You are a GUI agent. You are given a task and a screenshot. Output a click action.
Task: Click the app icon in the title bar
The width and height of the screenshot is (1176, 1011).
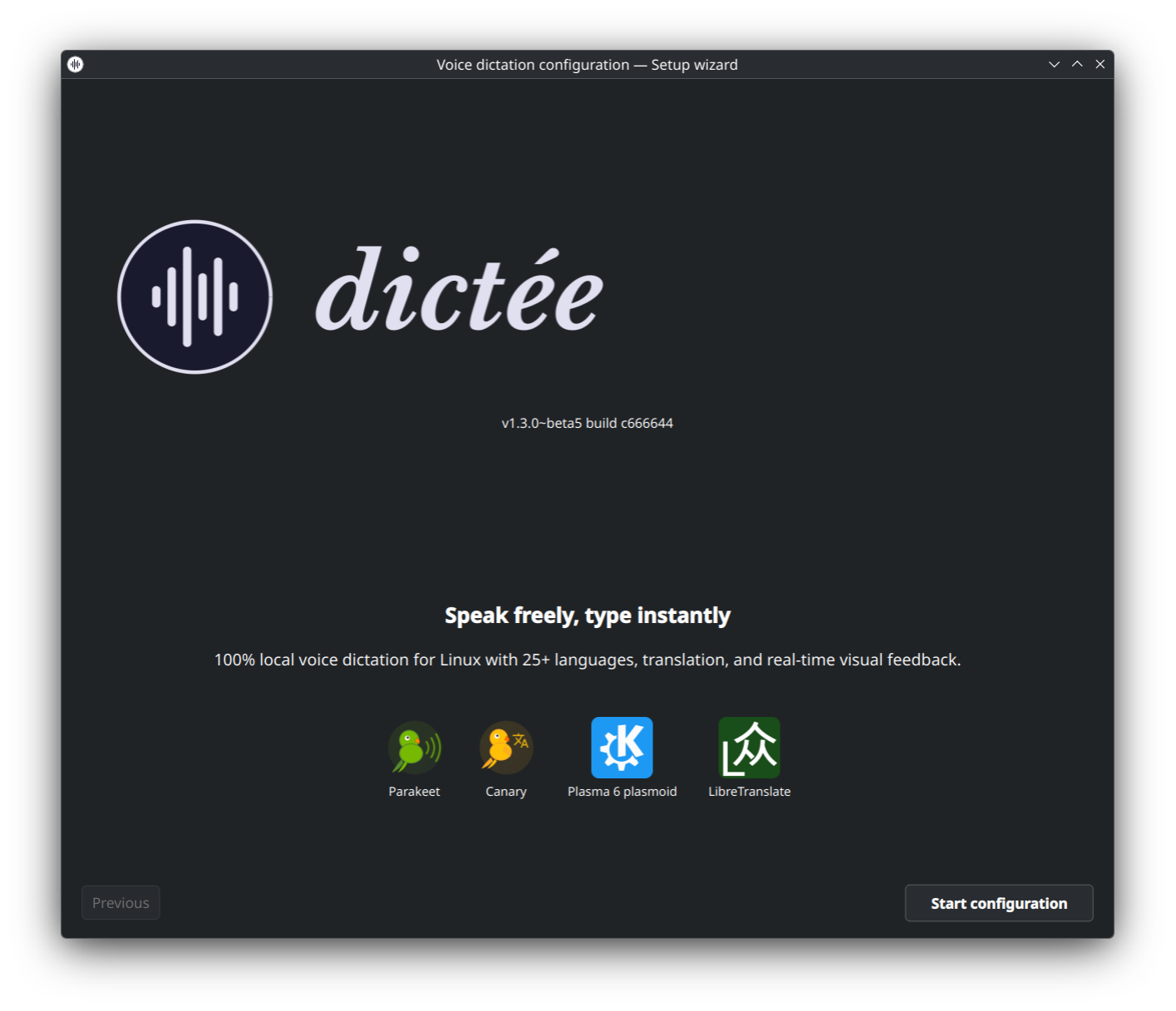76,64
